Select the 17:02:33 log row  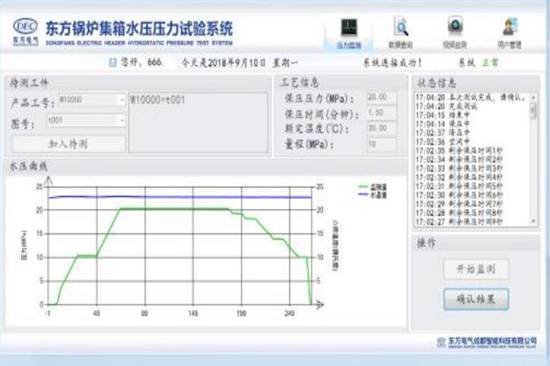459,169
